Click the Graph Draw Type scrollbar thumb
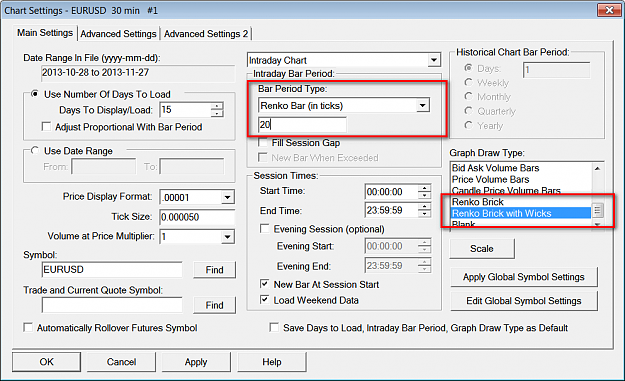The height and width of the screenshot is (381, 625). [597, 210]
